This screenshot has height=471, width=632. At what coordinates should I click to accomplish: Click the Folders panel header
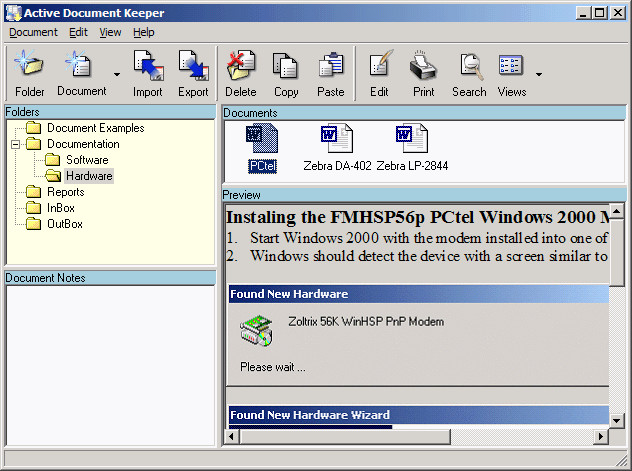point(110,112)
